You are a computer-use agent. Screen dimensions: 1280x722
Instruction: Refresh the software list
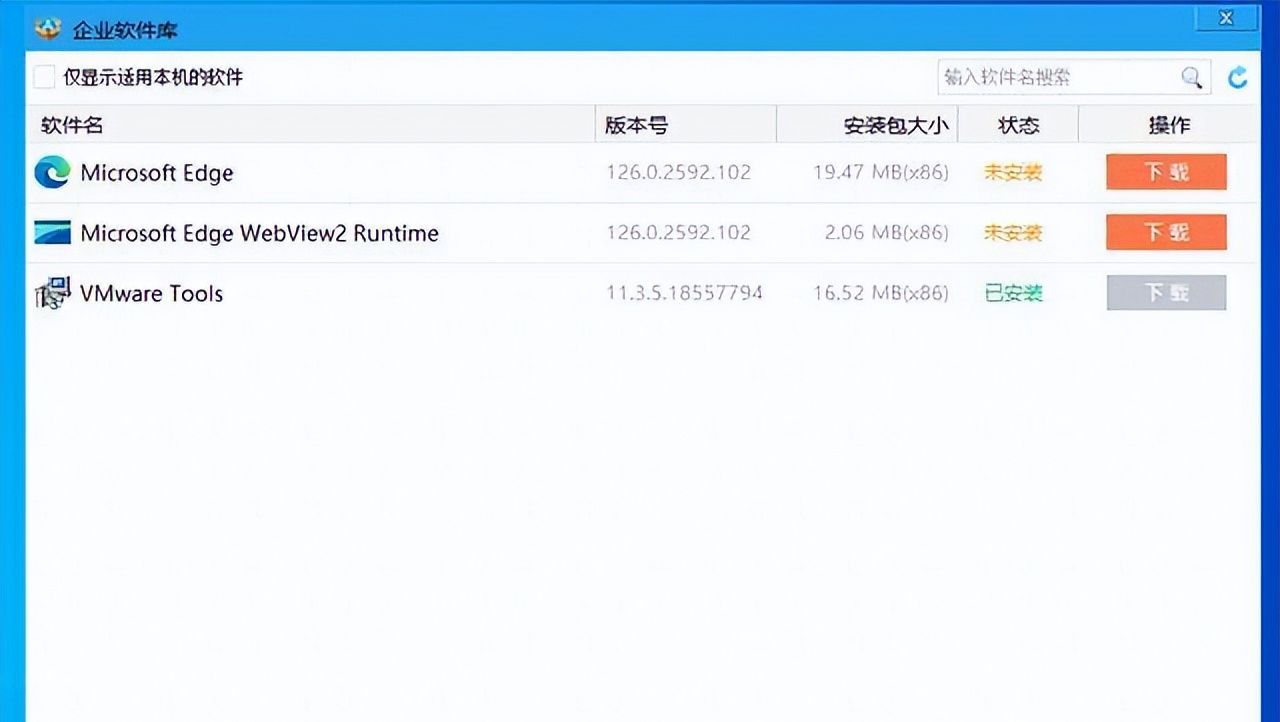[x=1238, y=77]
